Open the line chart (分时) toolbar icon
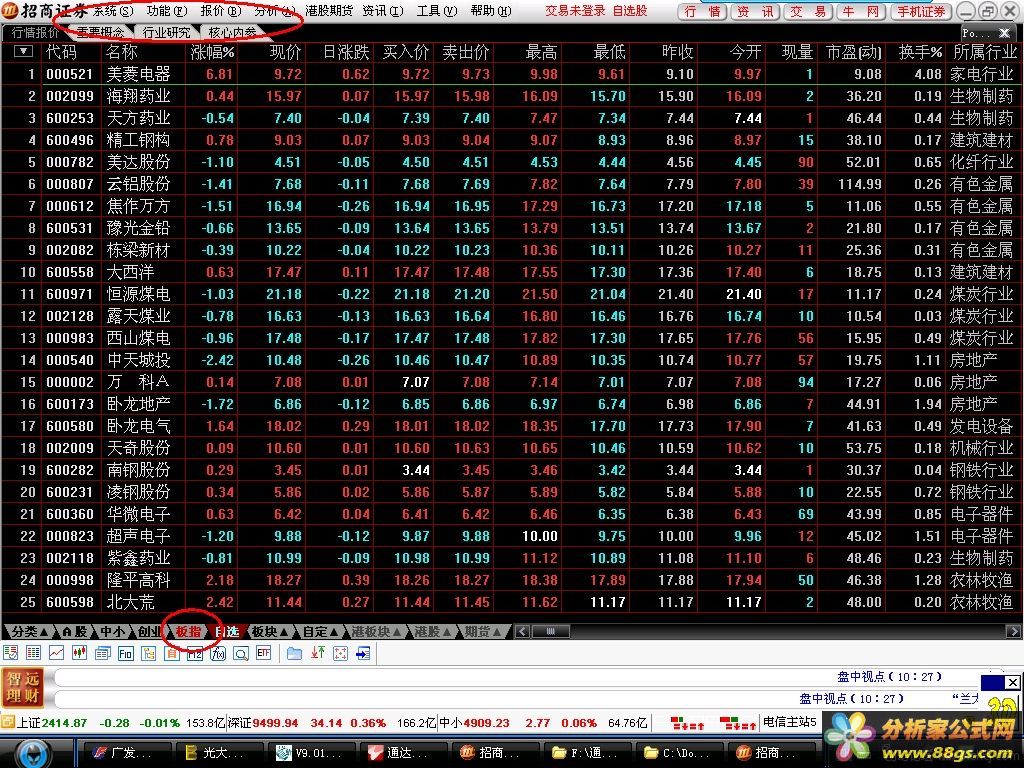Image resolution: width=1024 pixels, height=768 pixels. click(56, 653)
